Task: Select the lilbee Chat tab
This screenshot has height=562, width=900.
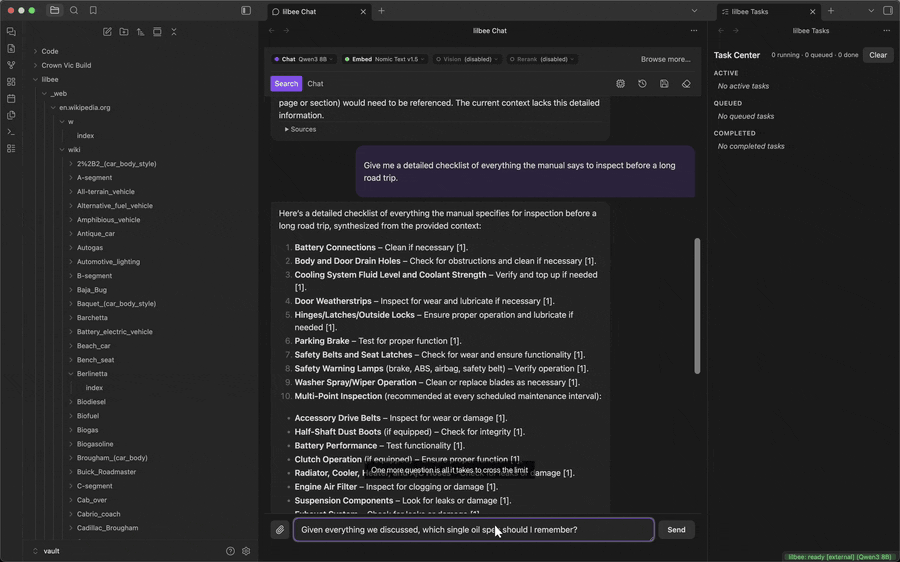Action: click(320, 11)
